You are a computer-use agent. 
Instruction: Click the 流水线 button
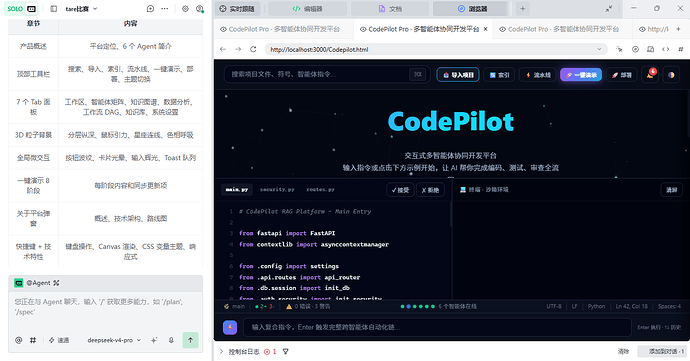click(538, 75)
